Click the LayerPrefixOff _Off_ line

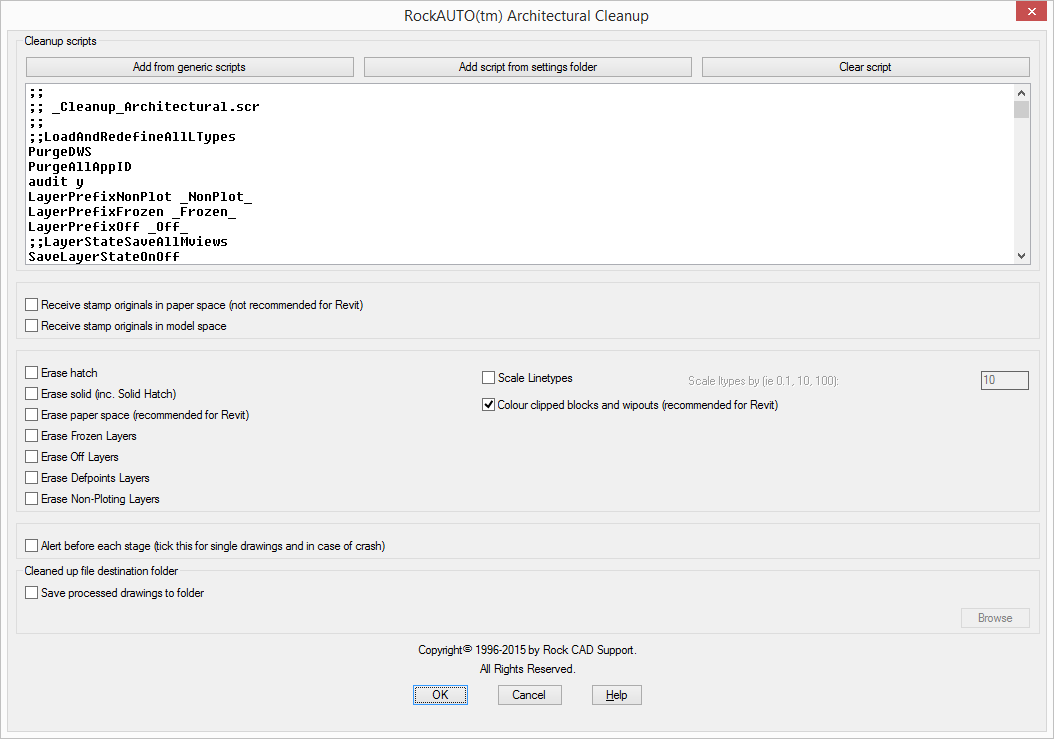pos(108,227)
